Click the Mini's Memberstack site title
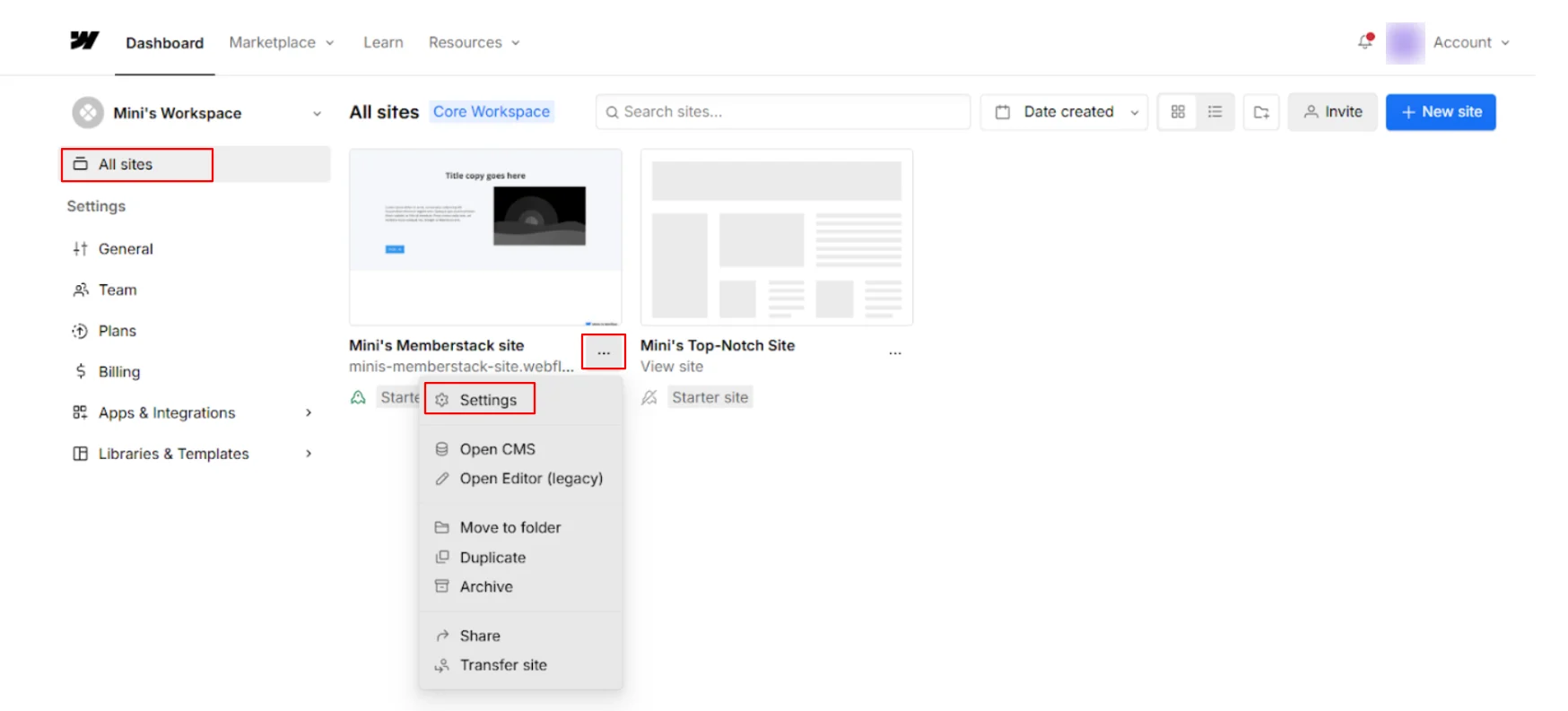The image size is (1568, 711). [x=437, y=345]
